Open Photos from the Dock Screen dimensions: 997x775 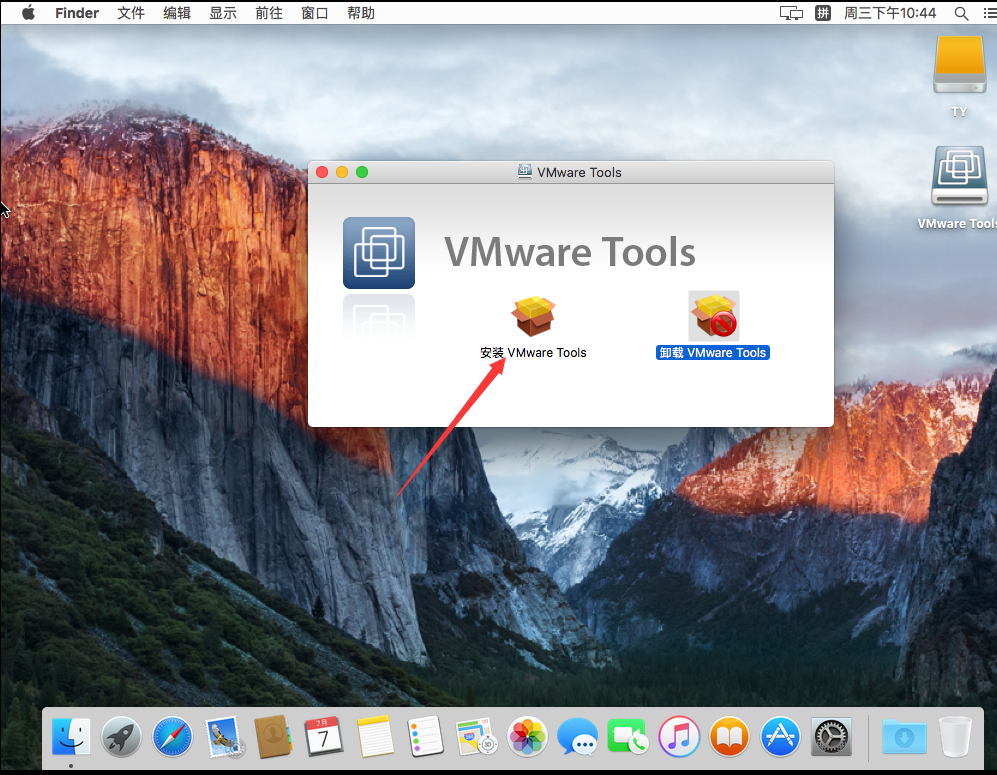[527, 737]
